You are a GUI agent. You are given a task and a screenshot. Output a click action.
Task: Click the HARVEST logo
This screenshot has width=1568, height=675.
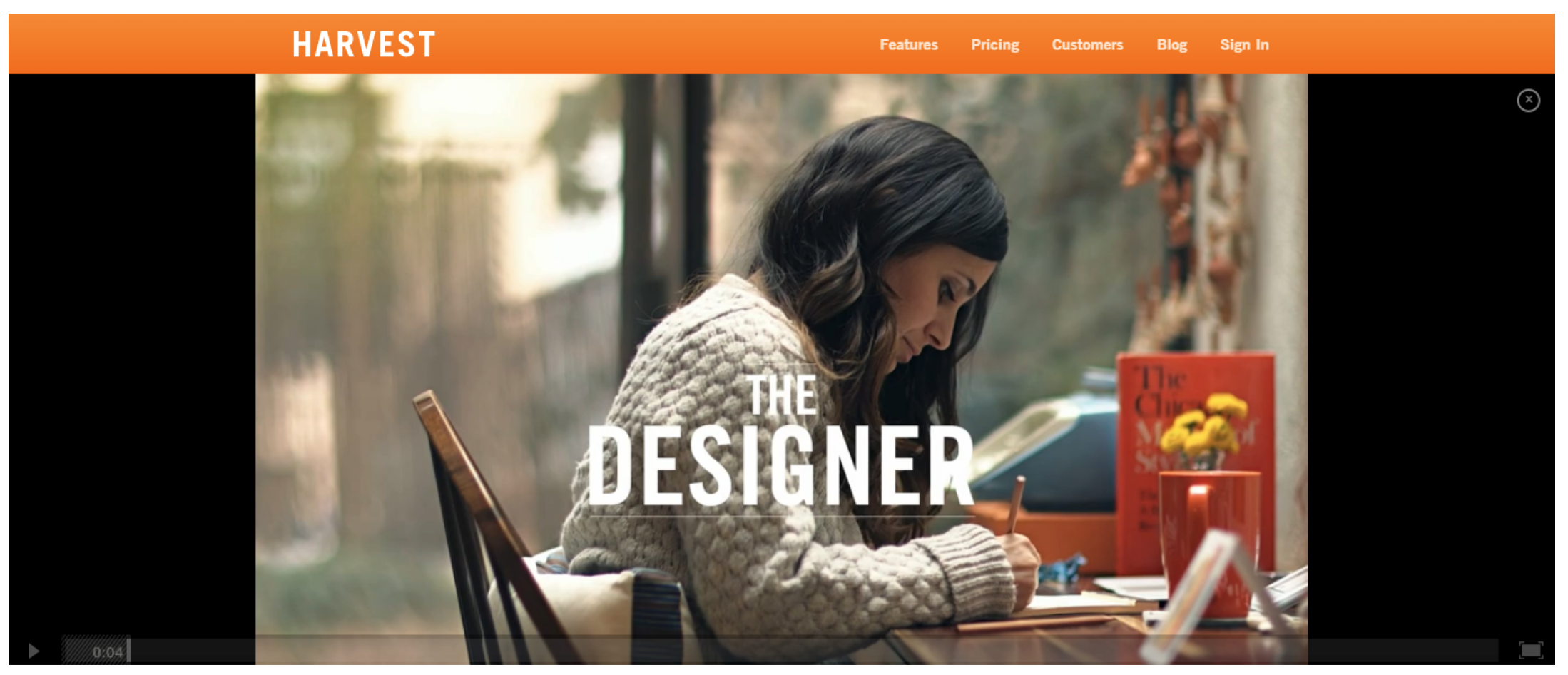pyautogui.click(x=364, y=44)
